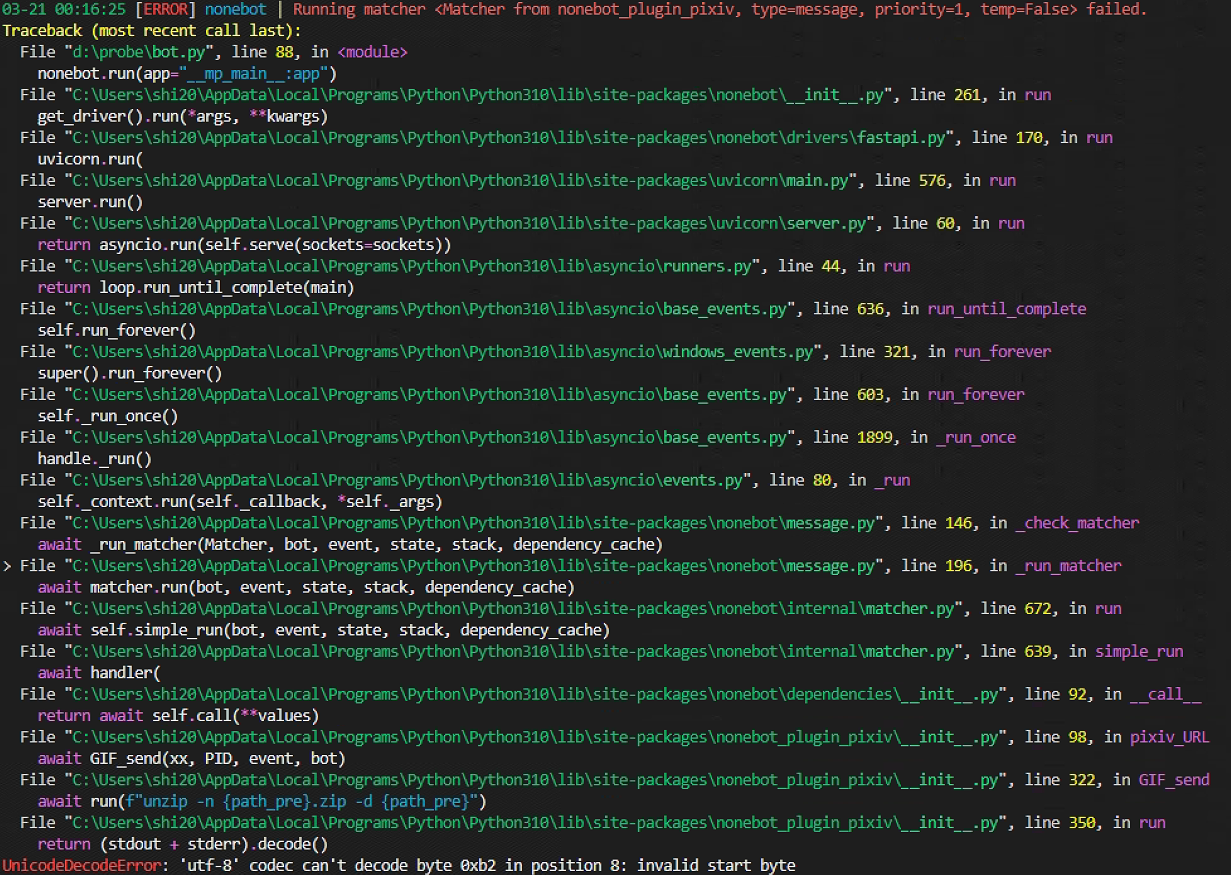Open internal\matcher.py path at line 672
Image resolution: width=1231 pixels, height=875 pixels.
(516, 609)
